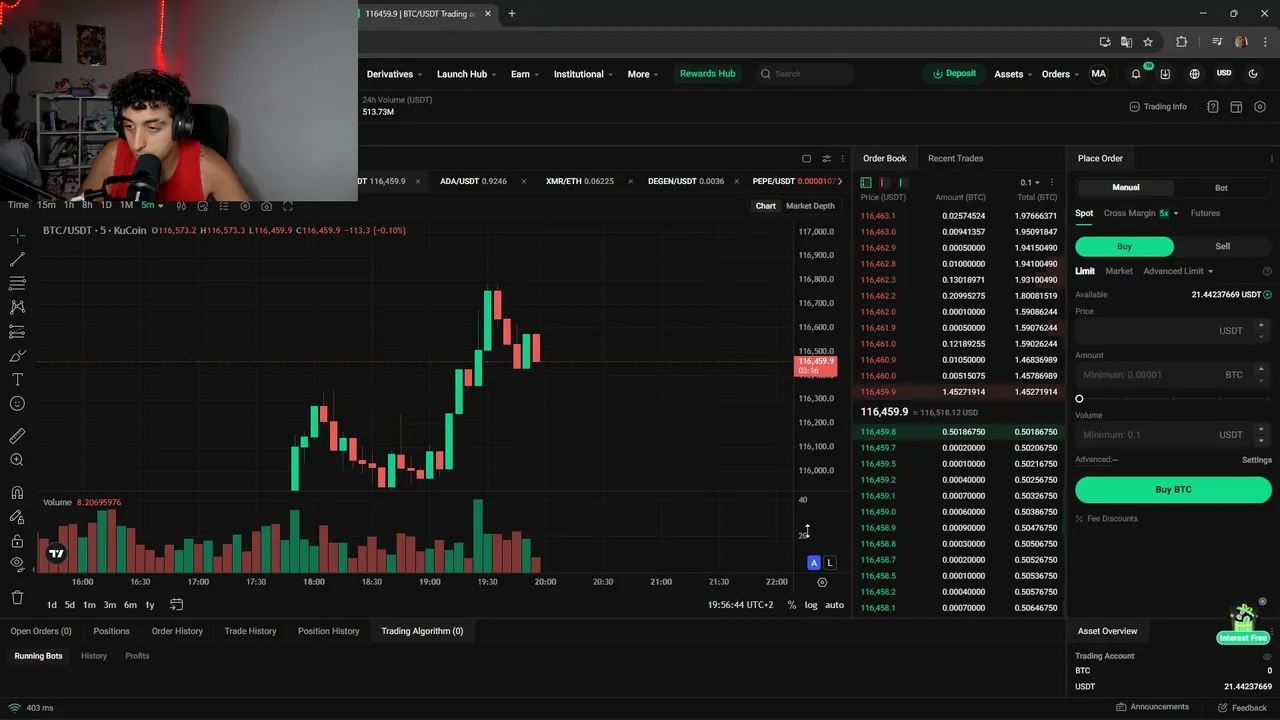Viewport: 1280px width, 720px height.
Task: Open the trading layout icon
Action: pos(1236,107)
